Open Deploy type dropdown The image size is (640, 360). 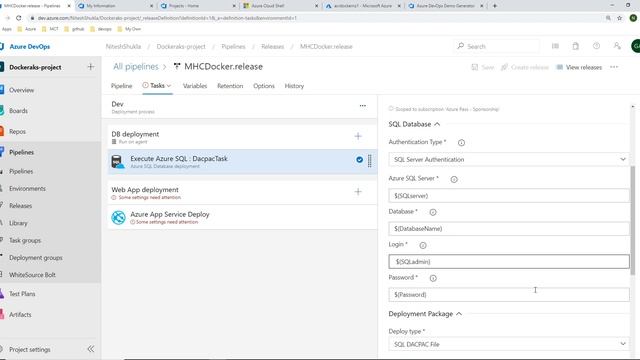click(509, 344)
